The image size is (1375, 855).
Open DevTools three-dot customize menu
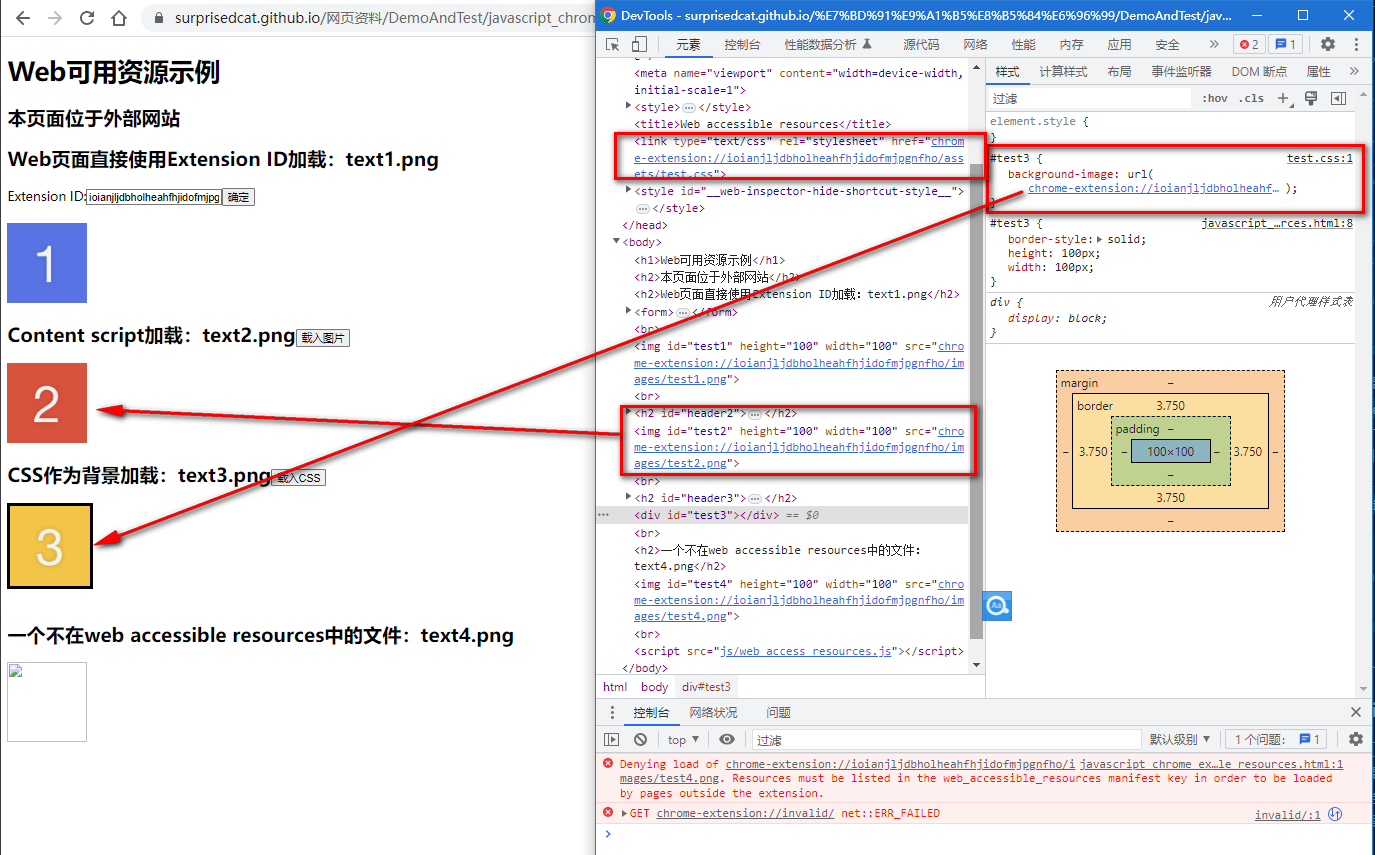(x=1355, y=44)
